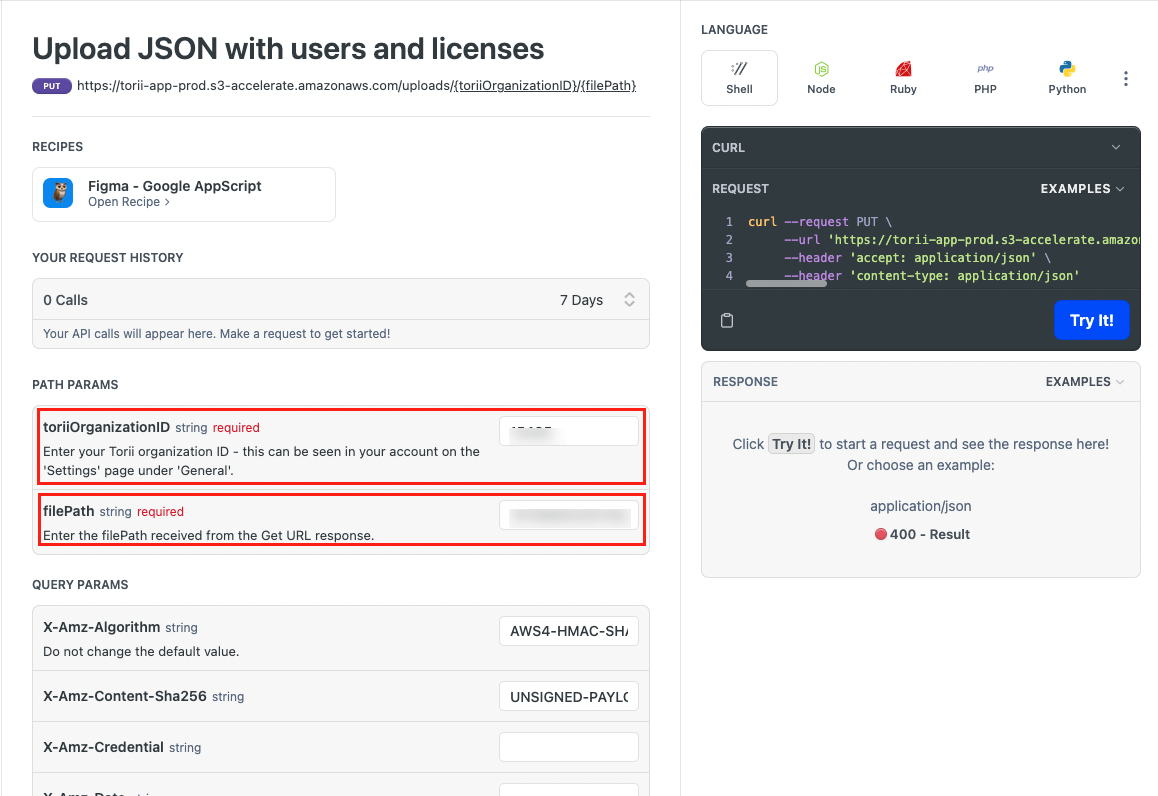Click the {filePath} URL parameter link
Image resolution: width=1158 pixels, height=796 pixels.
point(608,86)
